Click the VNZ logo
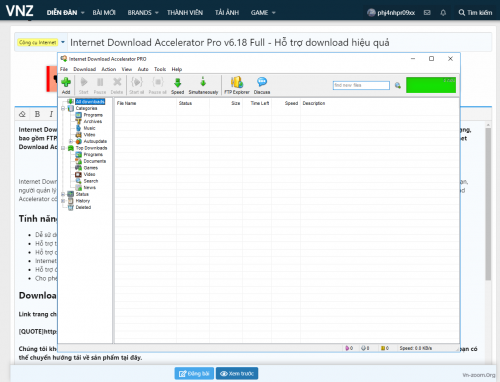The width and height of the screenshot is (500, 382). [20, 11]
